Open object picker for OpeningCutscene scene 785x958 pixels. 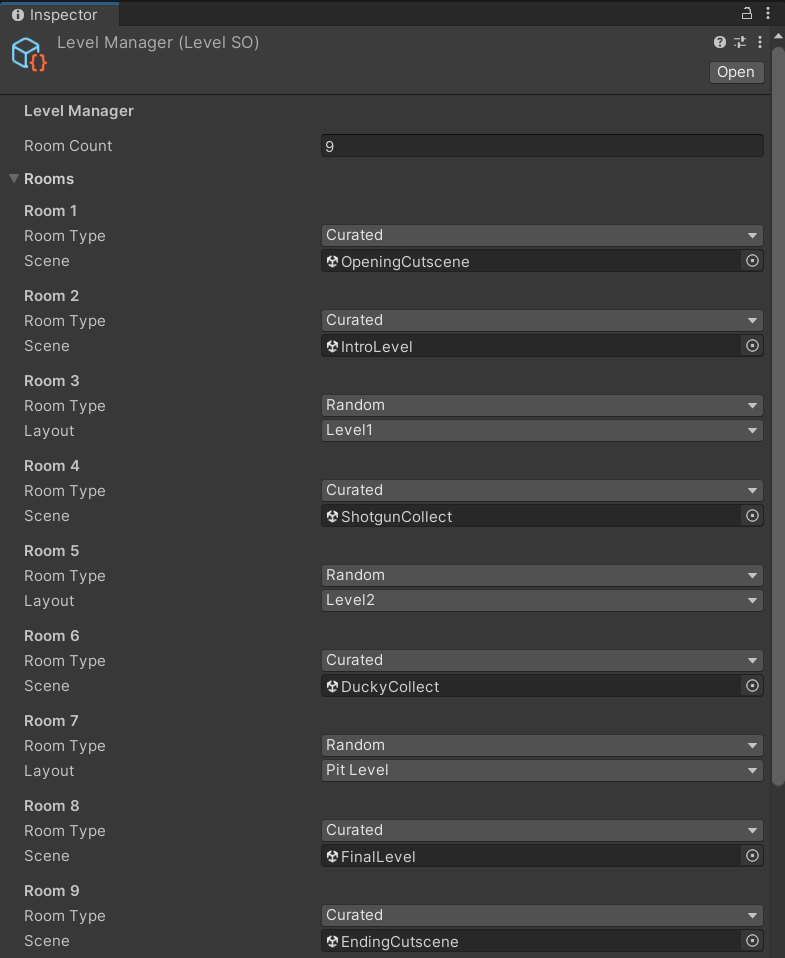pyautogui.click(x=753, y=261)
